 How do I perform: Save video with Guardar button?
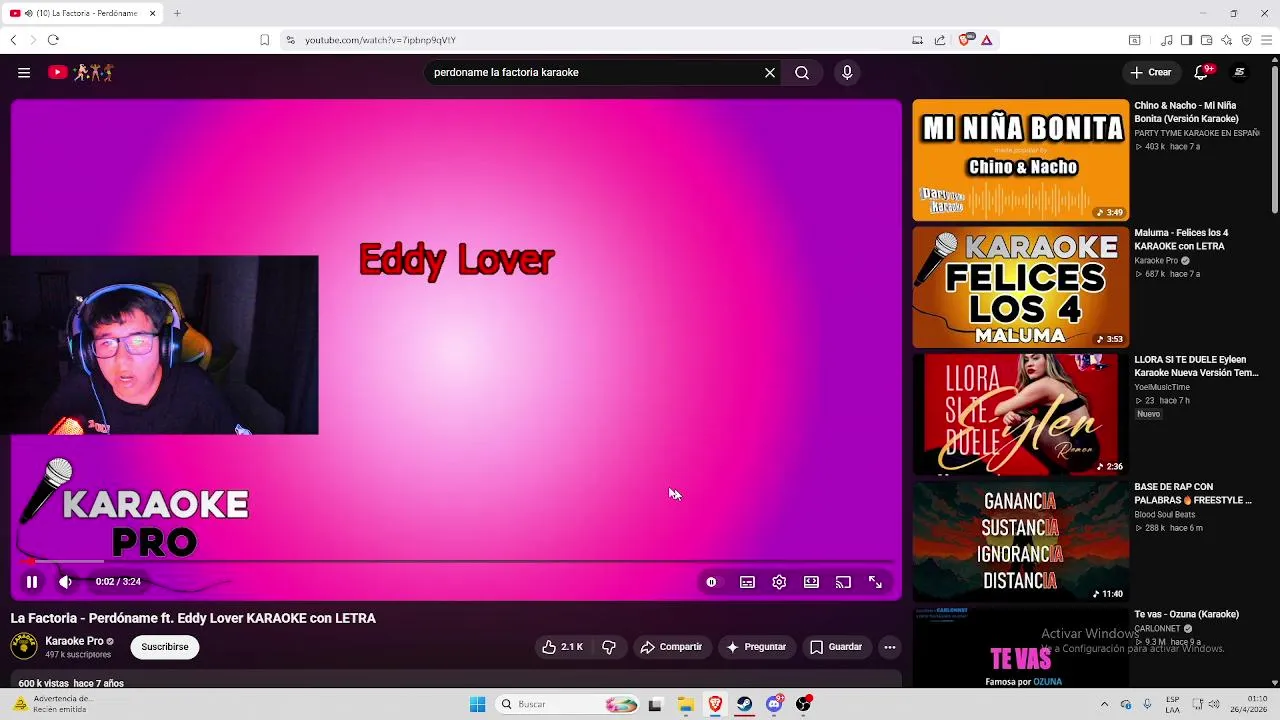click(836, 647)
